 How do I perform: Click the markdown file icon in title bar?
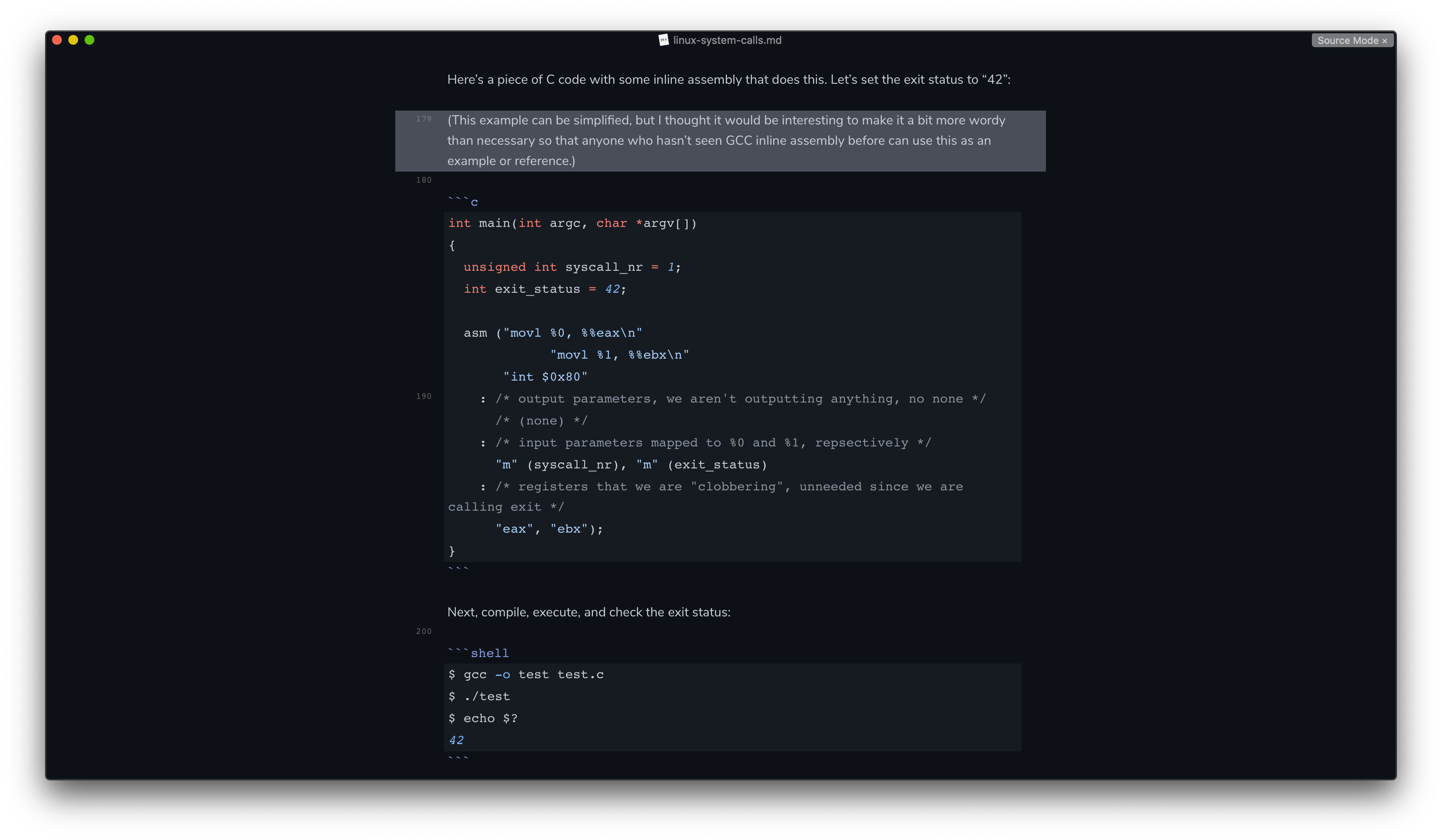click(x=663, y=40)
